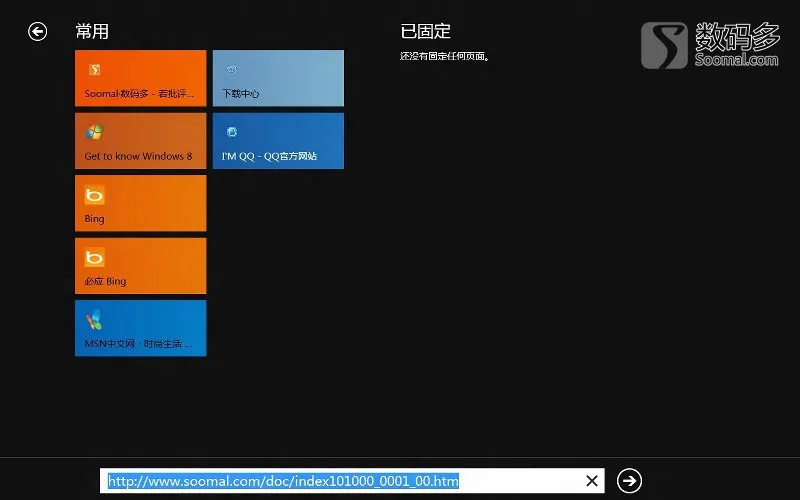Open the 必应 Bing tile
This screenshot has width=800, height=500.
pyautogui.click(x=141, y=266)
